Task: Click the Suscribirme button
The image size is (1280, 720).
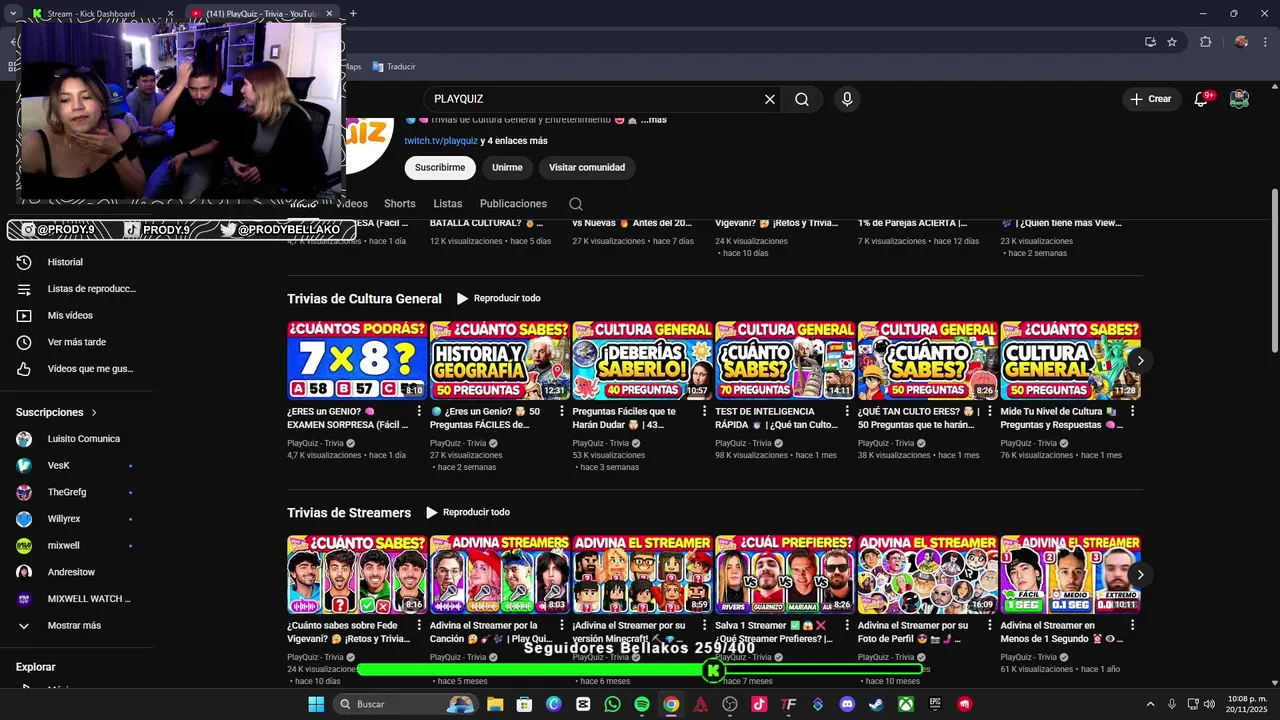Action: click(x=440, y=168)
